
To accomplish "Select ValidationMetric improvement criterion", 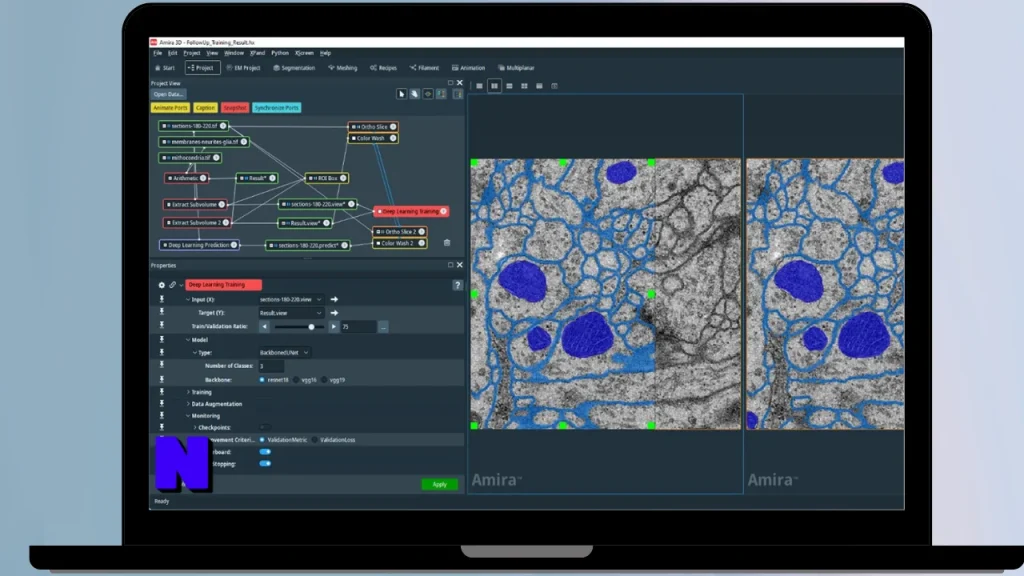I will (263, 440).
